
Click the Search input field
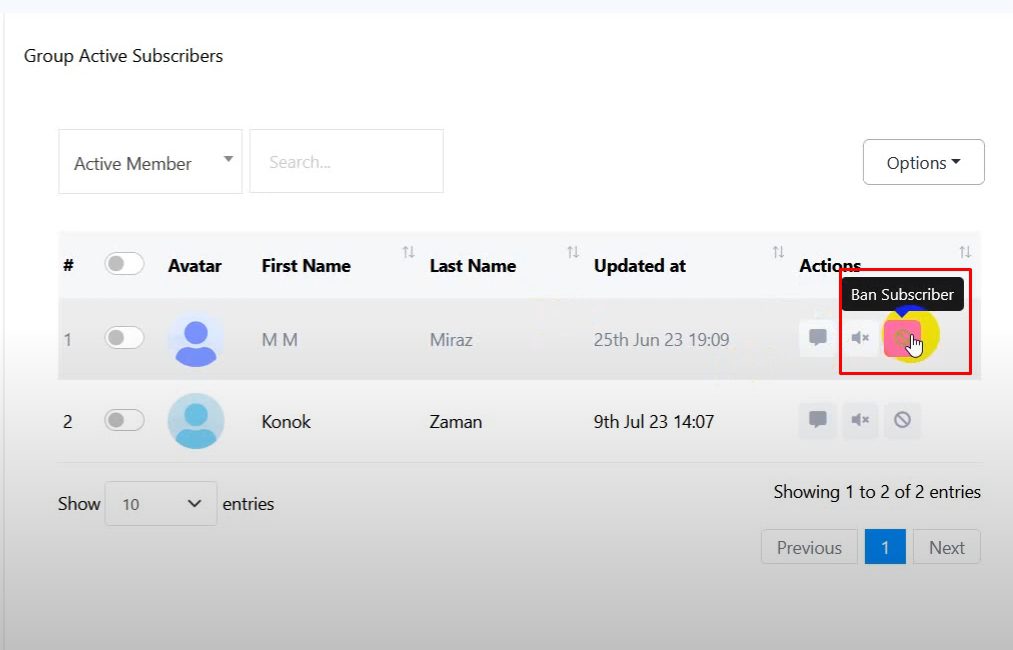(346, 162)
